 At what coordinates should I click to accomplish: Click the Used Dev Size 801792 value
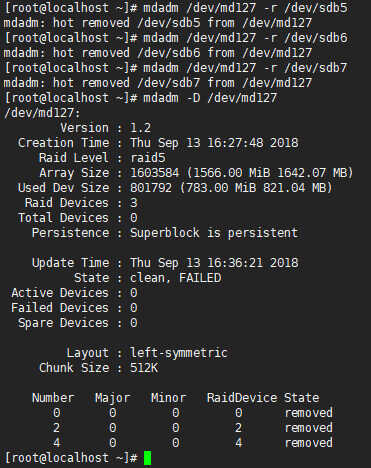[x=151, y=188]
